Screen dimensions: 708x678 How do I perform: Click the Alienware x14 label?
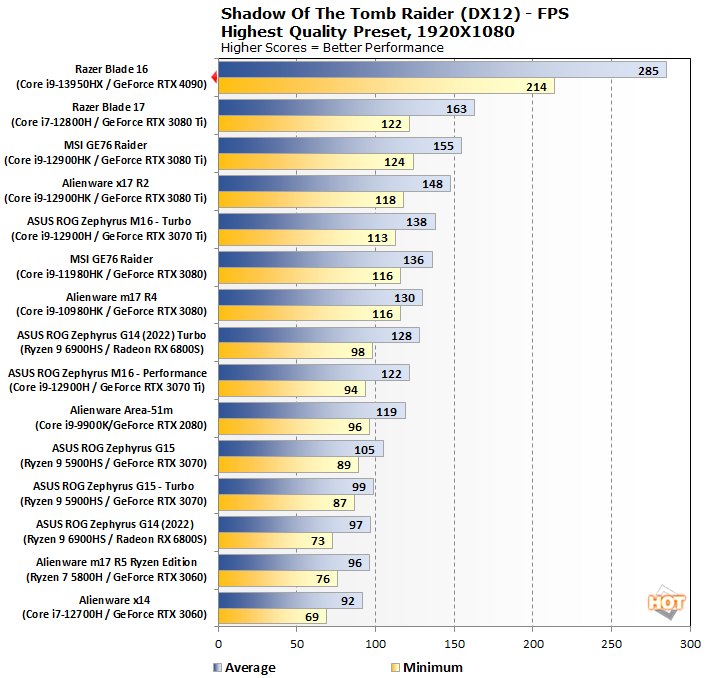[x=114, y=600]
